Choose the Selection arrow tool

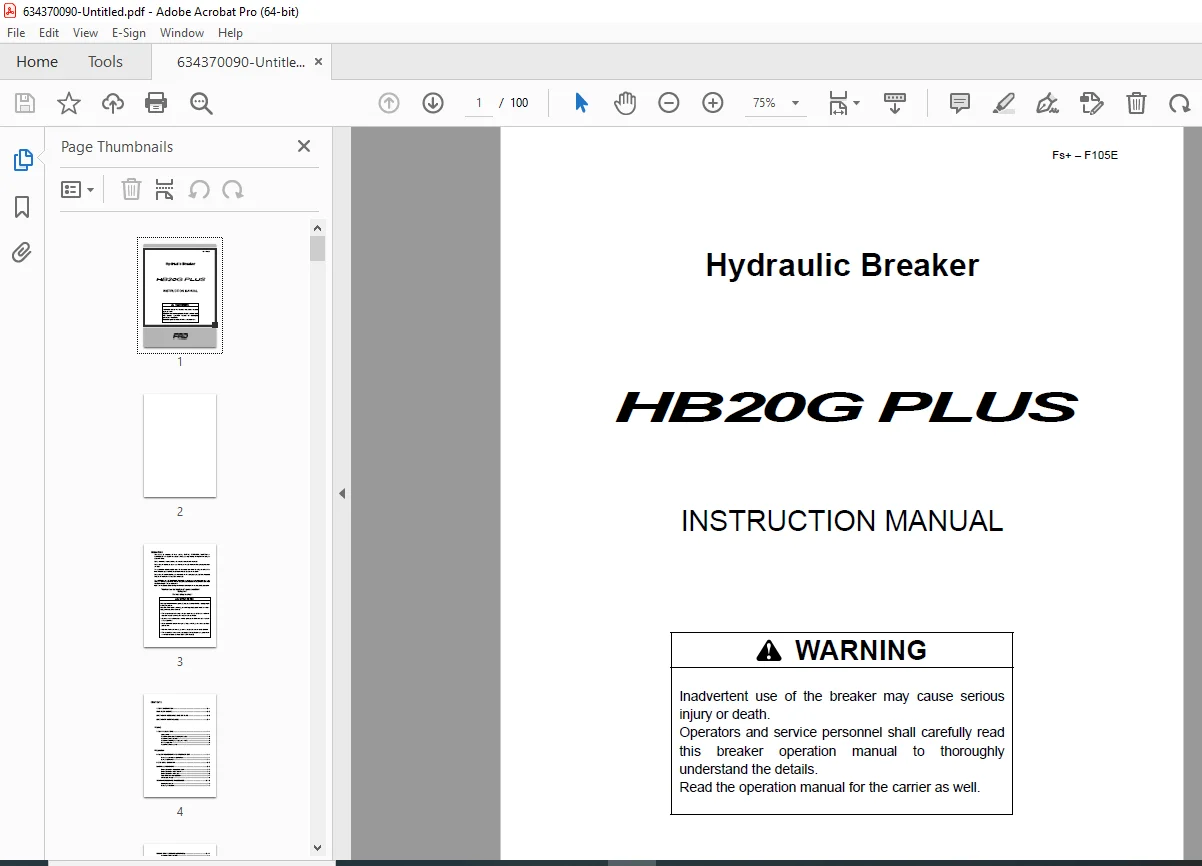(581, 103)
